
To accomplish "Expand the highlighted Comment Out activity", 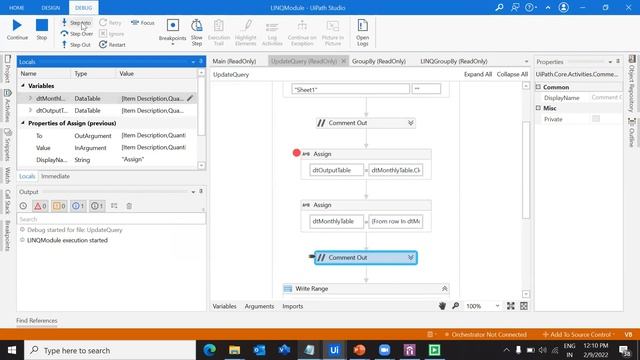I will (x=411, y=258).
